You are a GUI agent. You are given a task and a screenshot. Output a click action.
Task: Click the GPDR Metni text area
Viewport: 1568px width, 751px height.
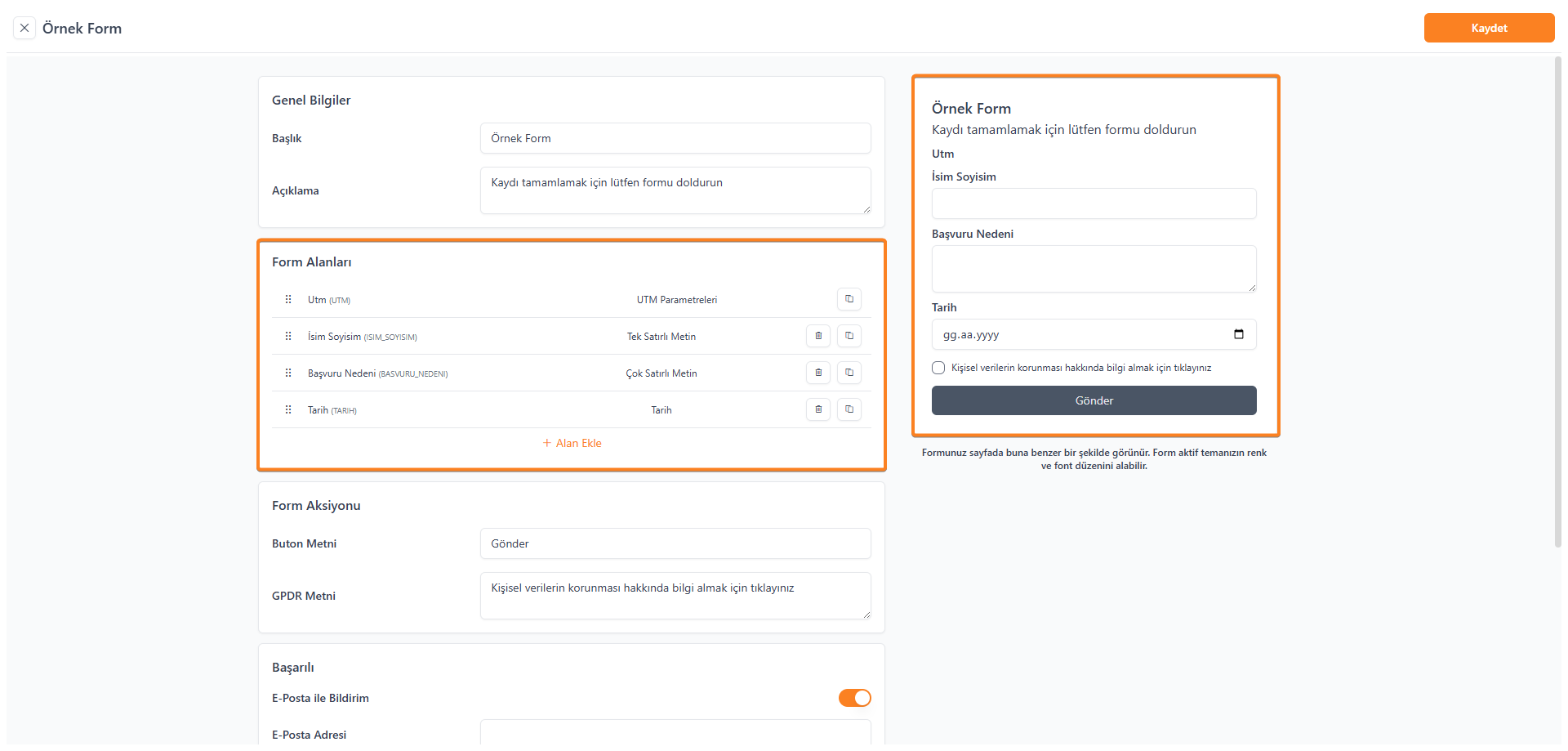click(x=675, y=596)
